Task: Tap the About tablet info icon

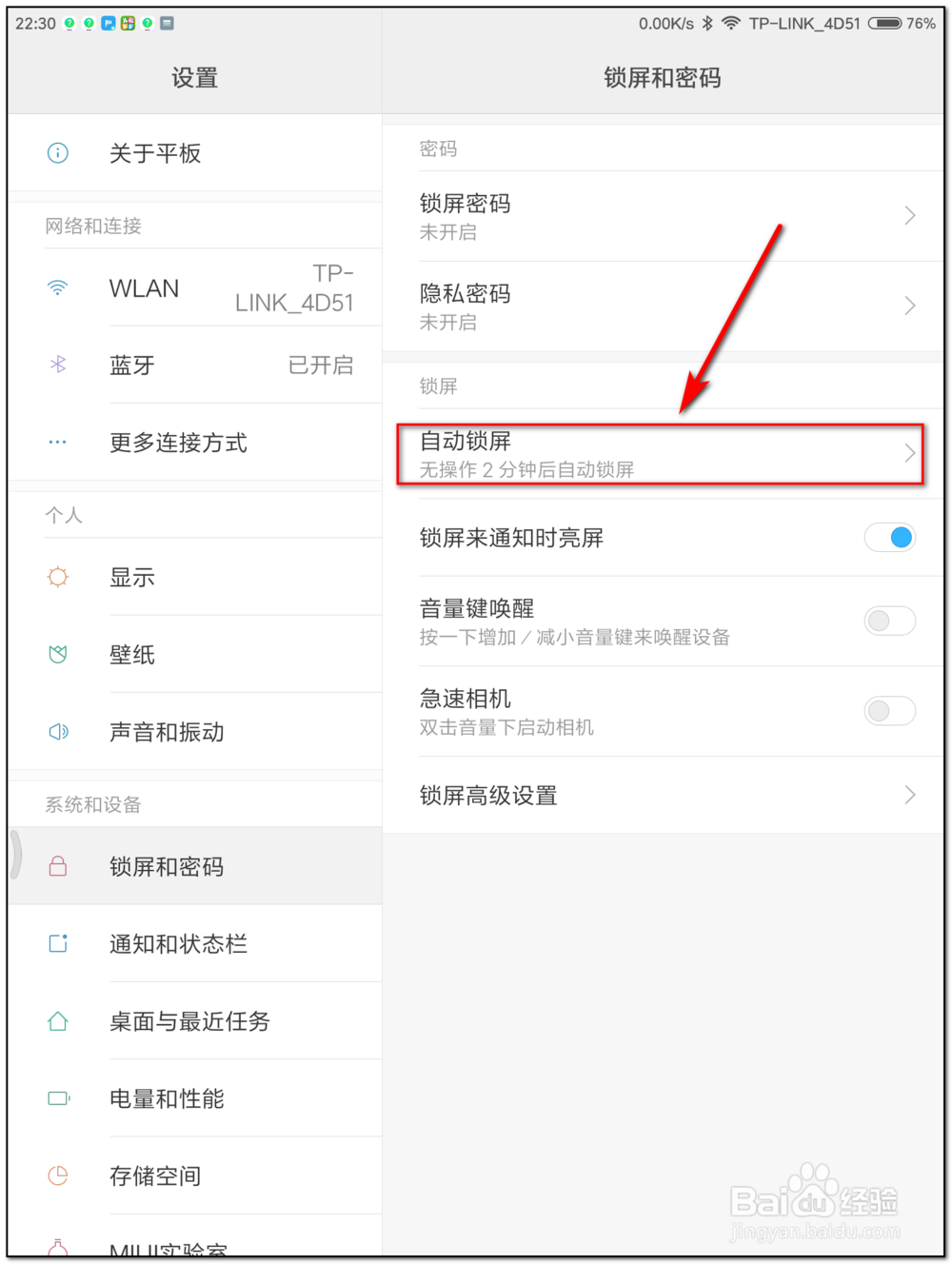Action: pos(58,153)
